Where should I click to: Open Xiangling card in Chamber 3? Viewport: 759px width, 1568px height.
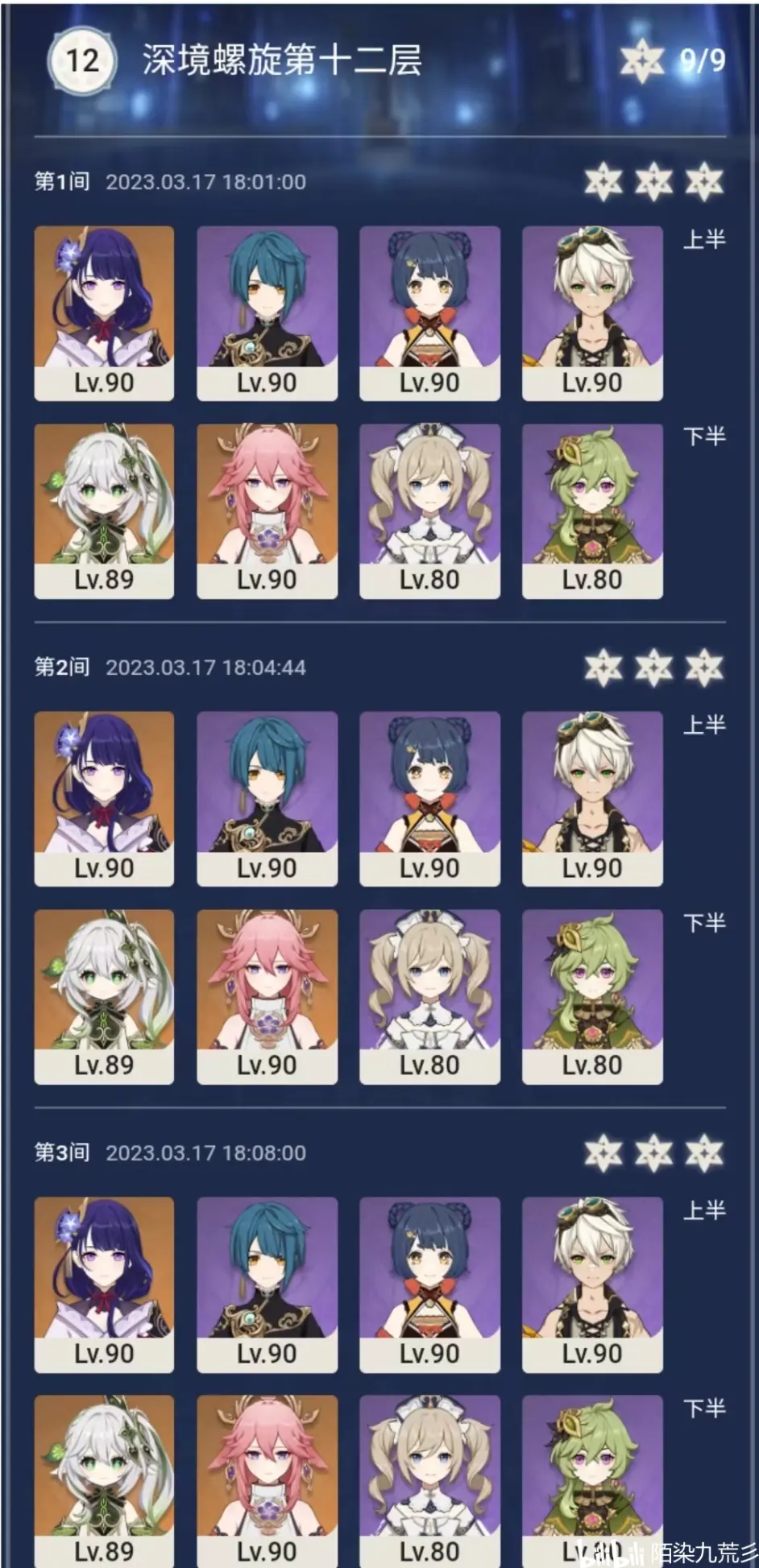coord(429,1285)
